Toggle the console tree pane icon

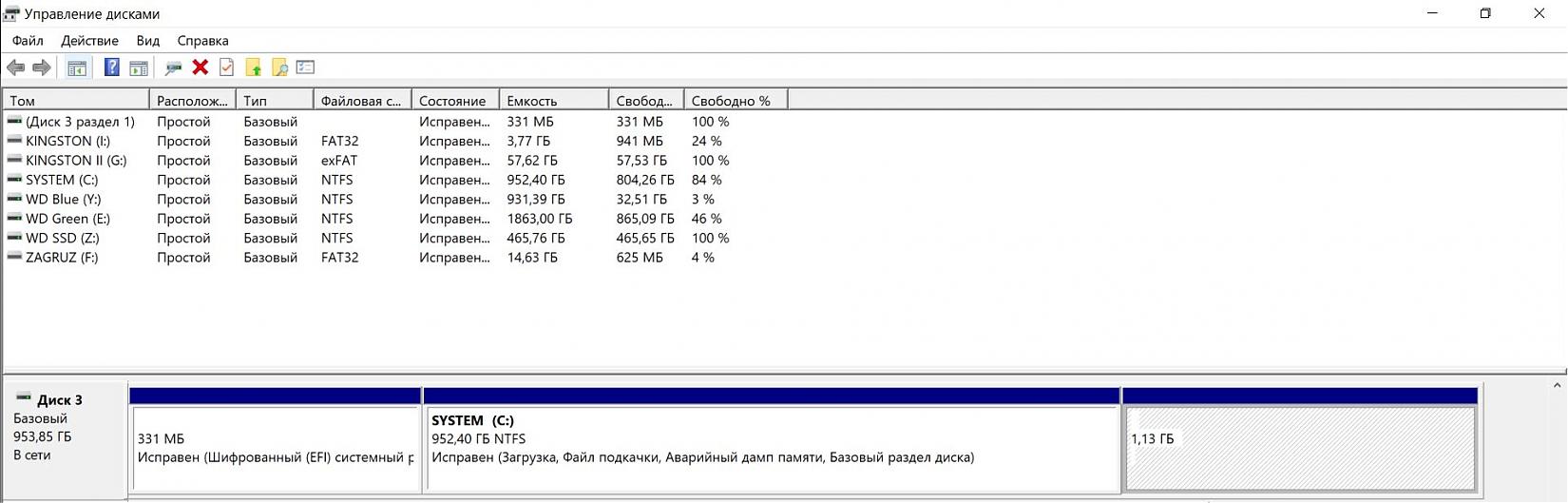77,68
